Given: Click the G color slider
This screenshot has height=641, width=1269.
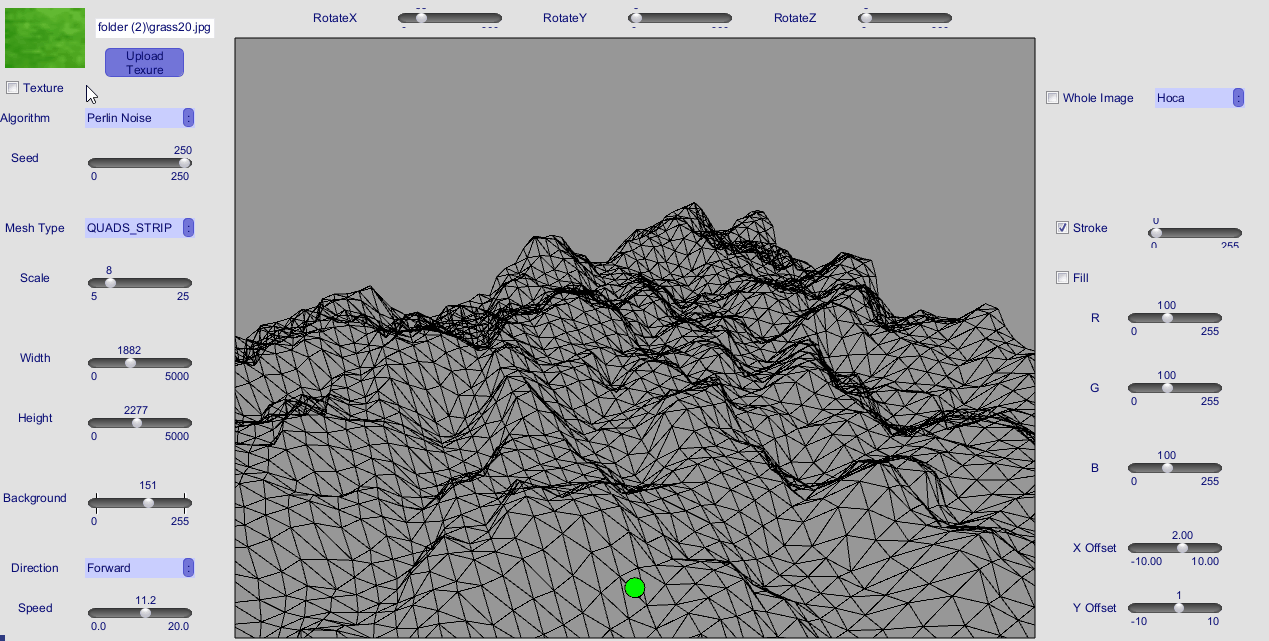Looking at the screenshot, I should [1175, 388].
